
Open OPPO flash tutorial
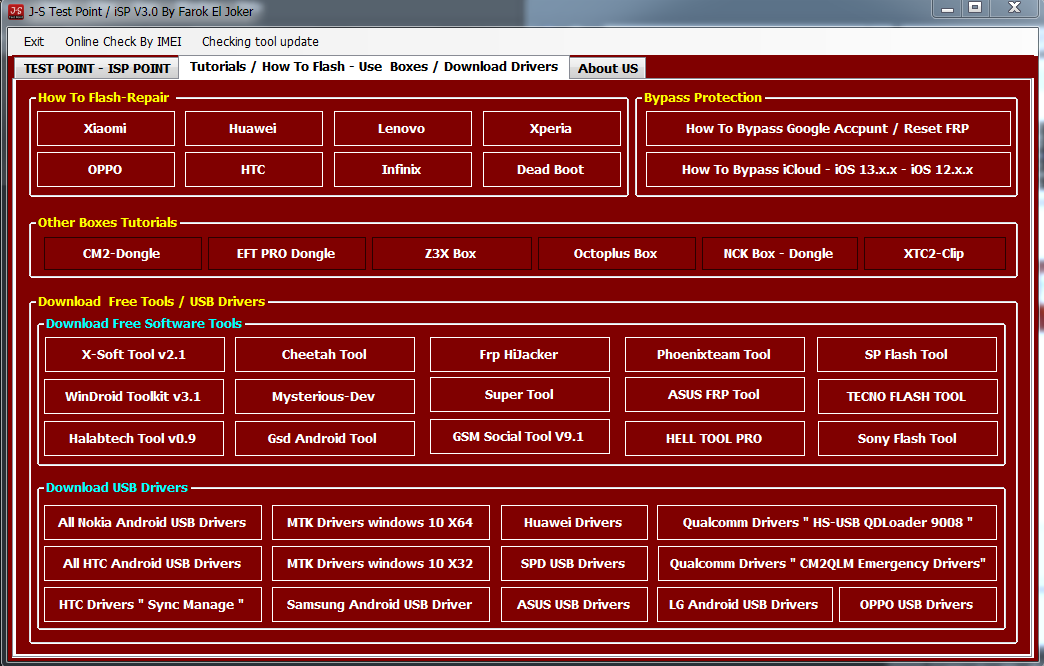click(106, 170)
